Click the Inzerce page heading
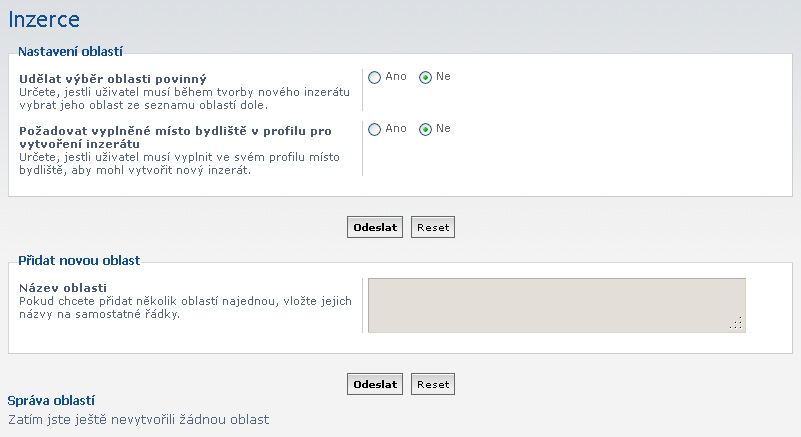This screenshot has width=801, height=437. (44, 20)
